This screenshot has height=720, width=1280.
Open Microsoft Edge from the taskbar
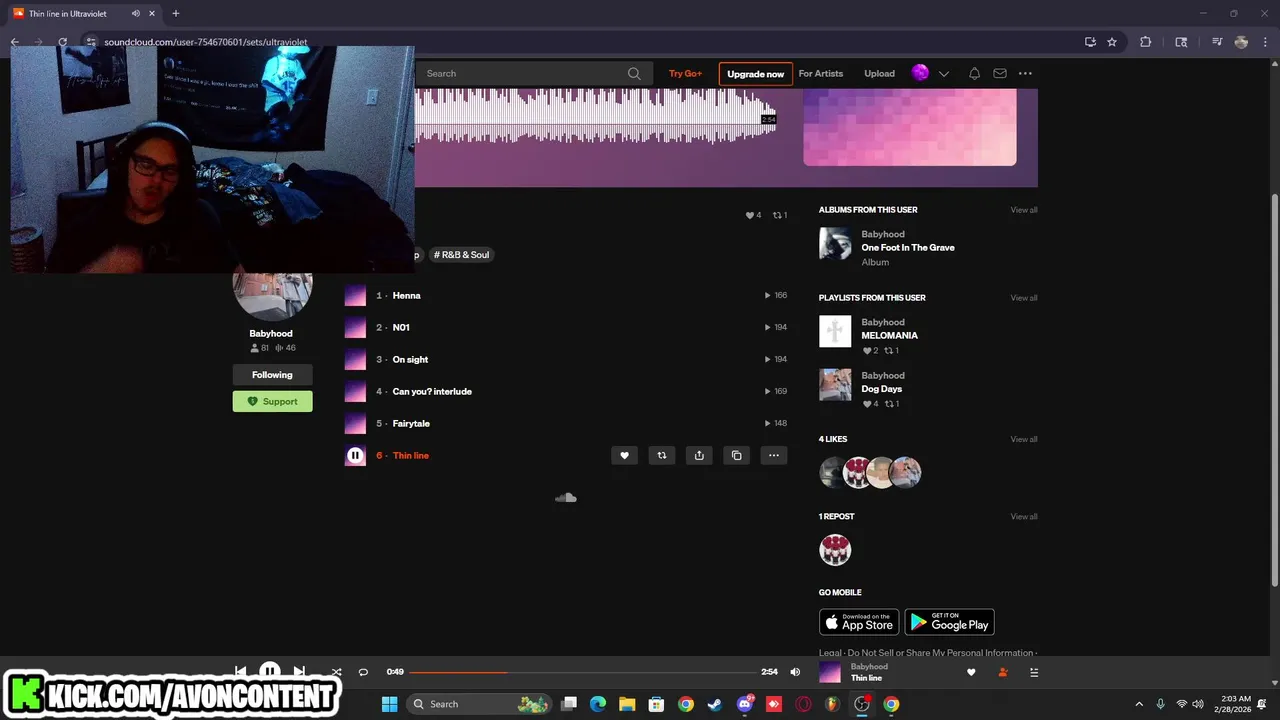[598, 704]
